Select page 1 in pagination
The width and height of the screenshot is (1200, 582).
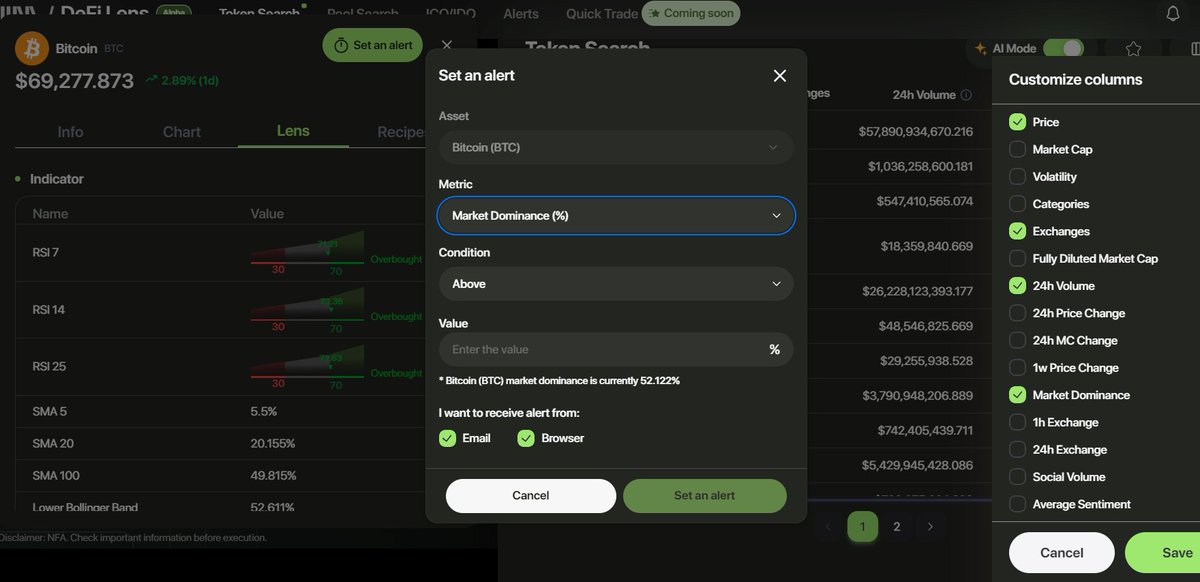[x=863, y=526]
